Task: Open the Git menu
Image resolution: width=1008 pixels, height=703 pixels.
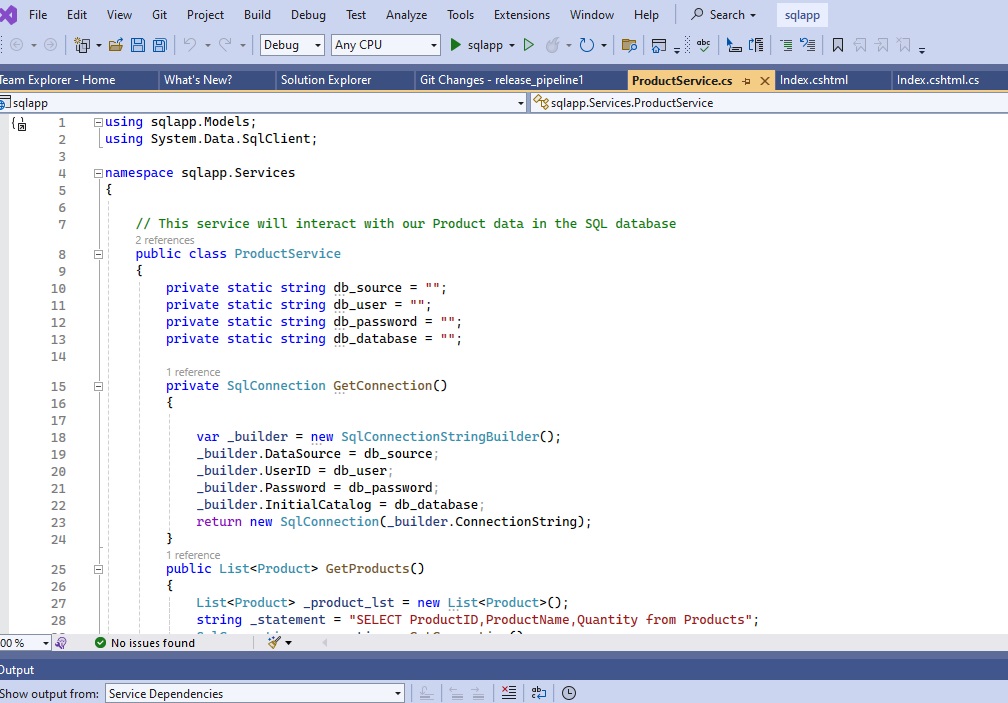Action: [159, 15]
